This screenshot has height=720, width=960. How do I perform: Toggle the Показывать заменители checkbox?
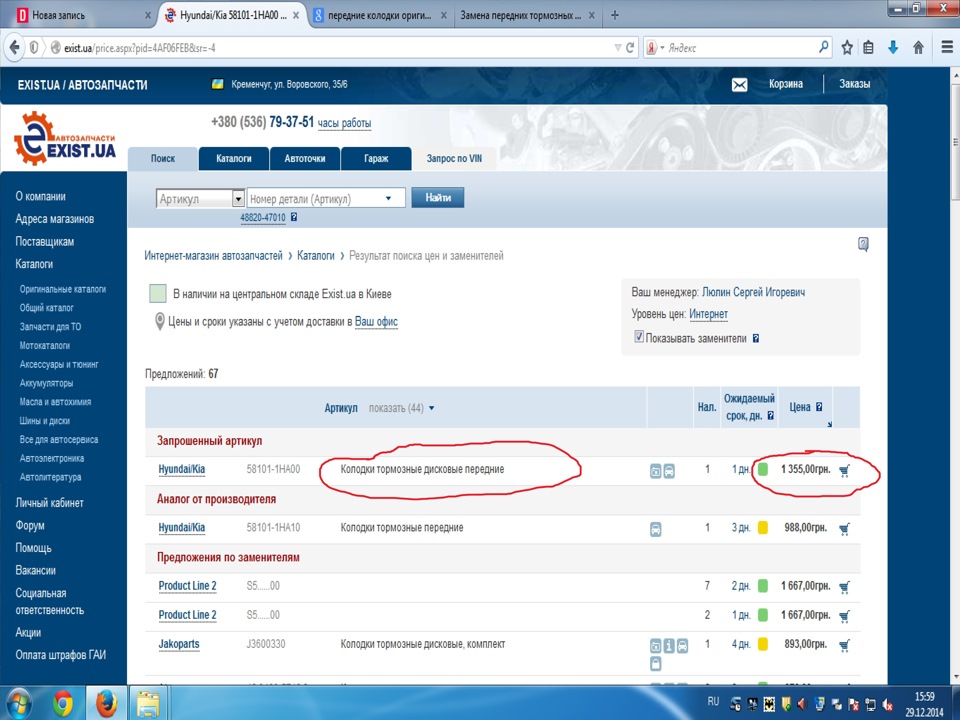[639, 337]
